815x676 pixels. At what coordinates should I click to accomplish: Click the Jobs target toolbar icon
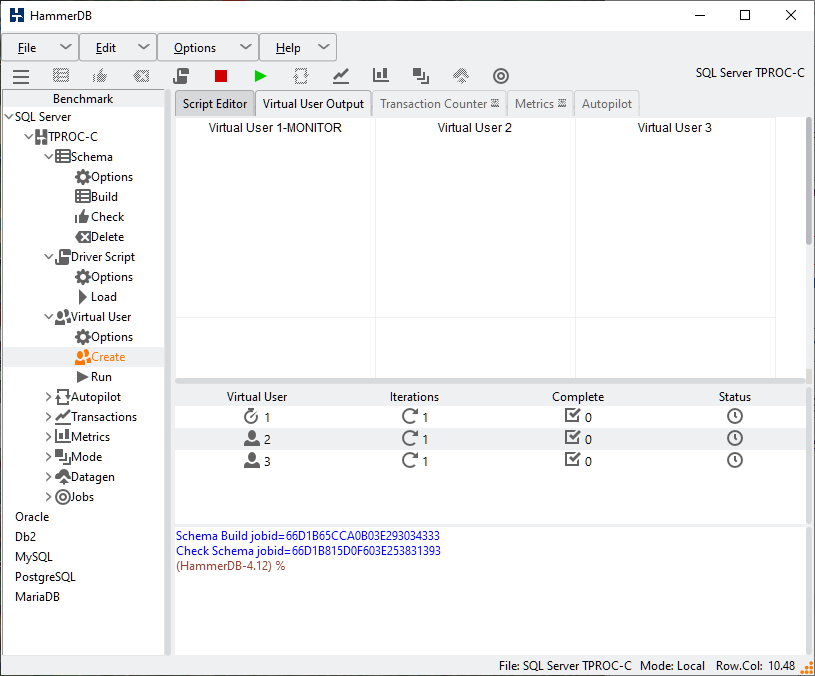click(501, 76)
